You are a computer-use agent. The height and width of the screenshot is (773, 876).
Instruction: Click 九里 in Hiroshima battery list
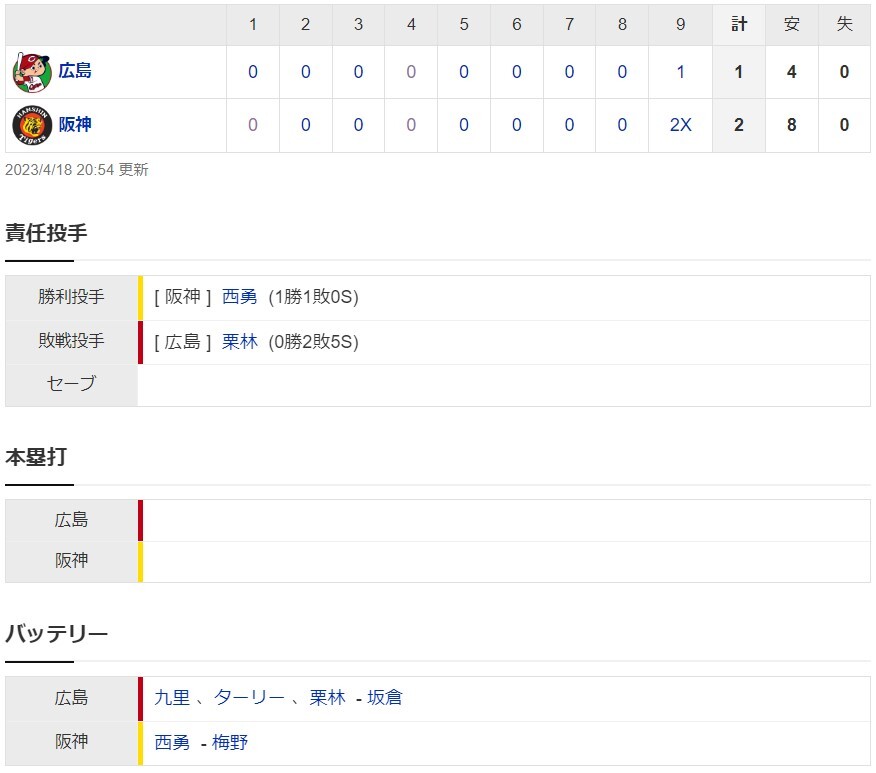[172, 698]
